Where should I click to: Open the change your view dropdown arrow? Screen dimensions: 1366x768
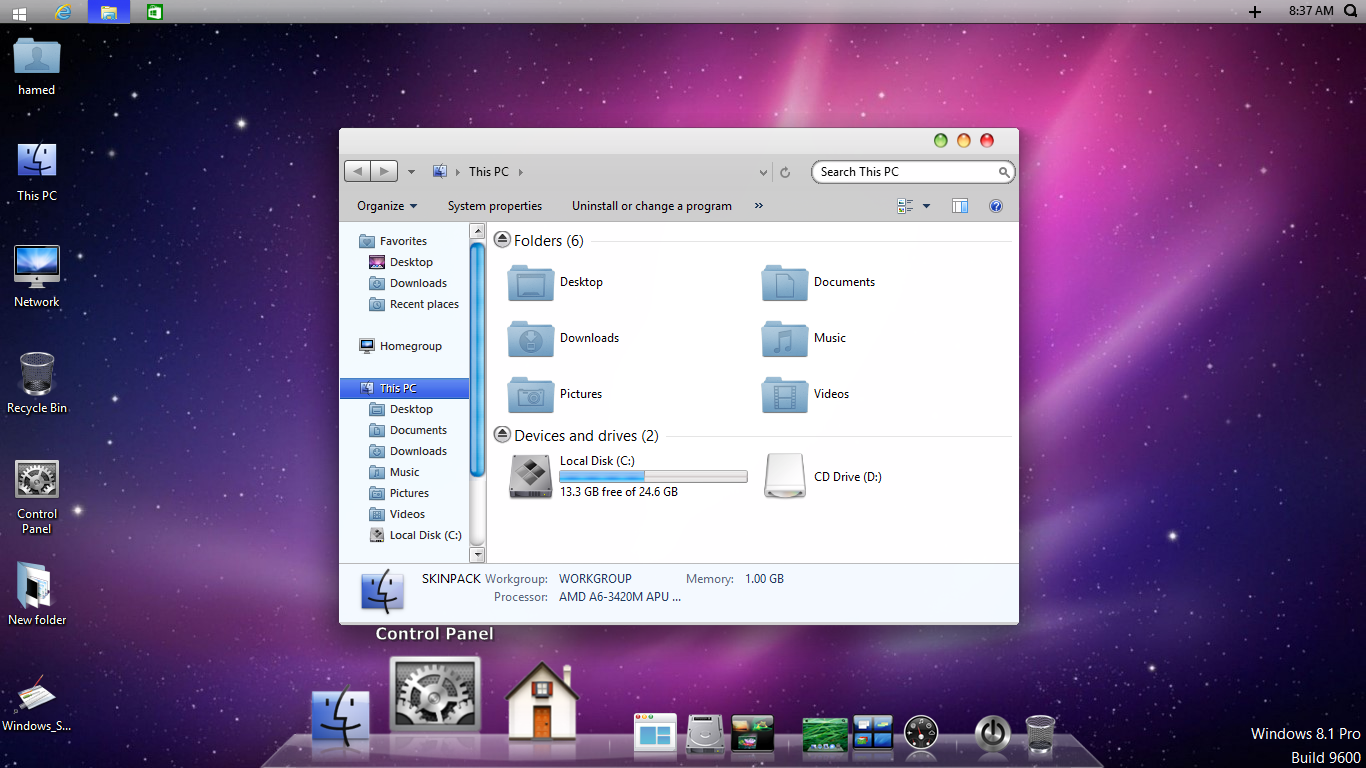(926, 206)
